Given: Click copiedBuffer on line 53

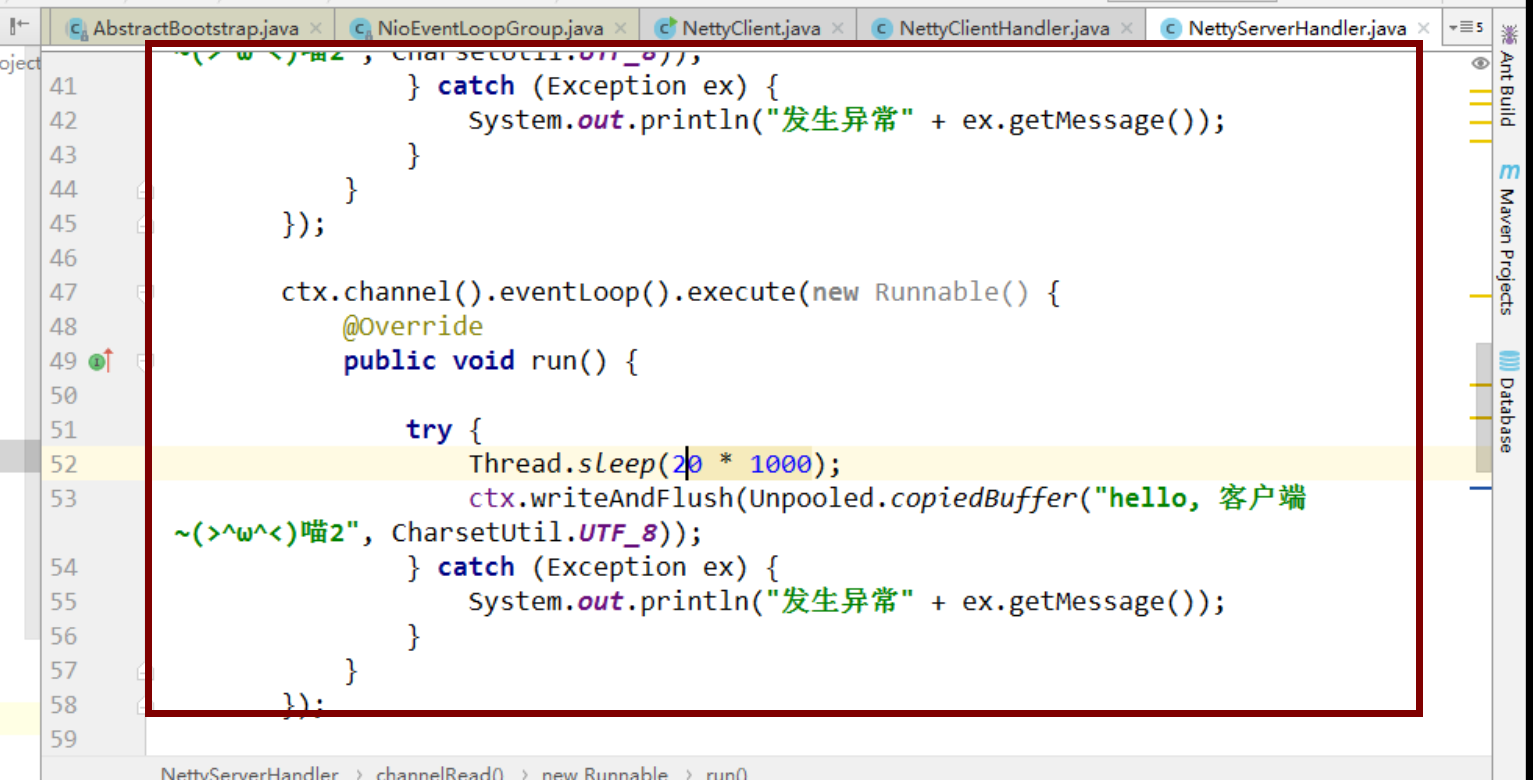Looking at the screenshot, I should tap(981, 499).
